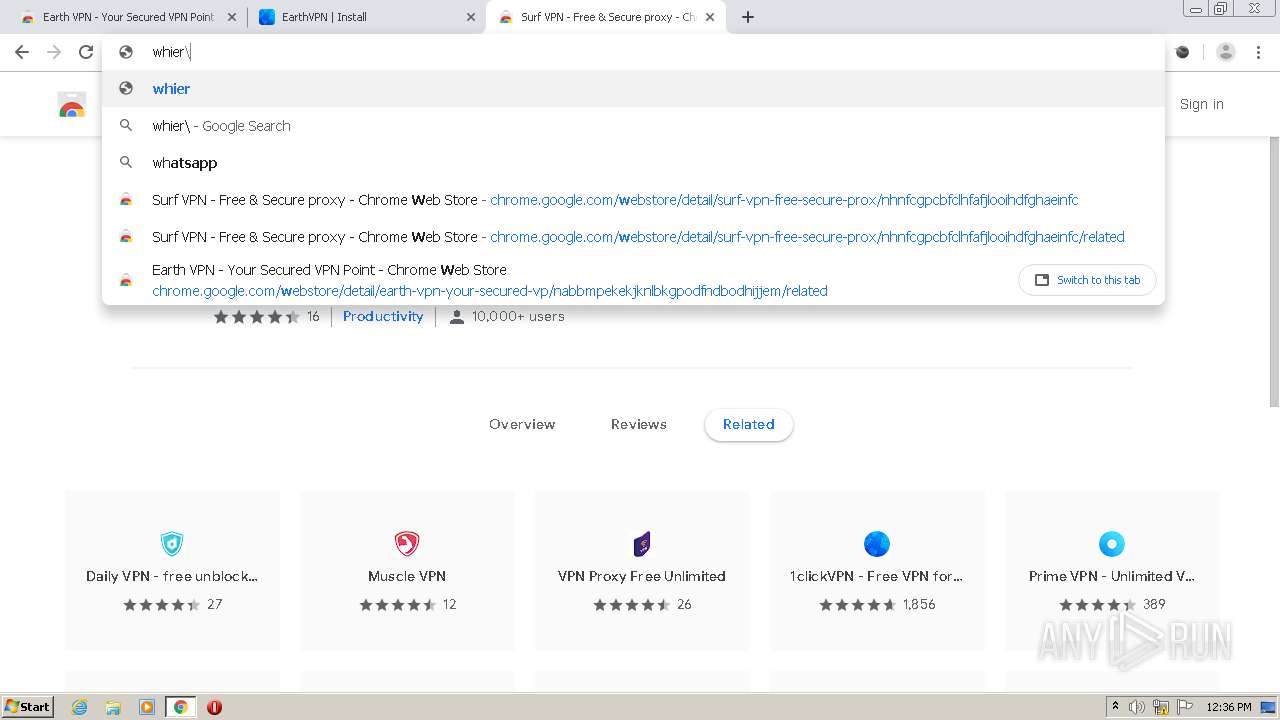This screenshot has width=1280, height=720.
Task: Select the Surf VPN Chrome Web Store tab
Action: pos(605,17)
